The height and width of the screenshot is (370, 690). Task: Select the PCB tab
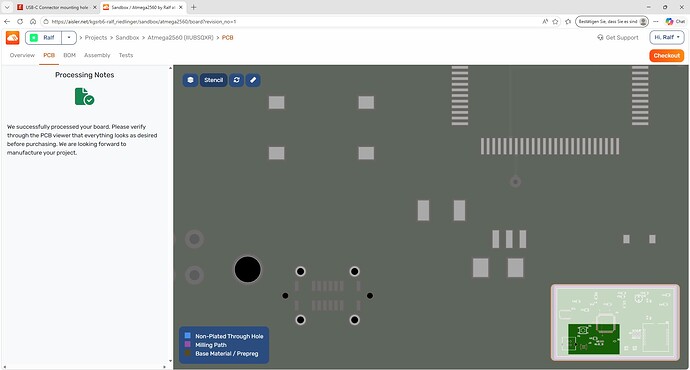49,55
